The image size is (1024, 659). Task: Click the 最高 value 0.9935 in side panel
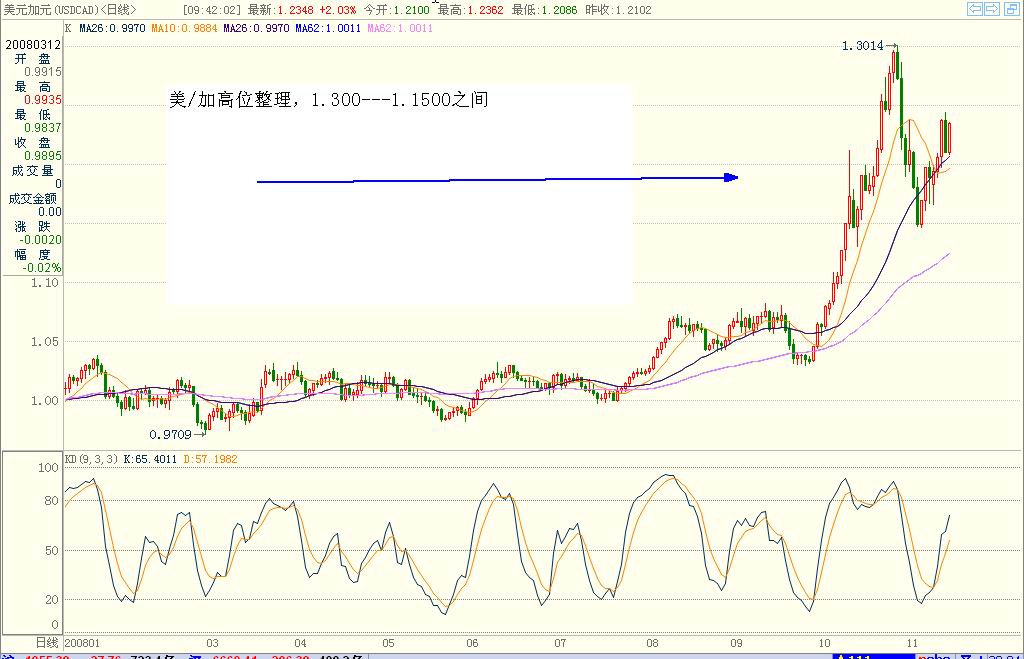[x=43, y=100]
